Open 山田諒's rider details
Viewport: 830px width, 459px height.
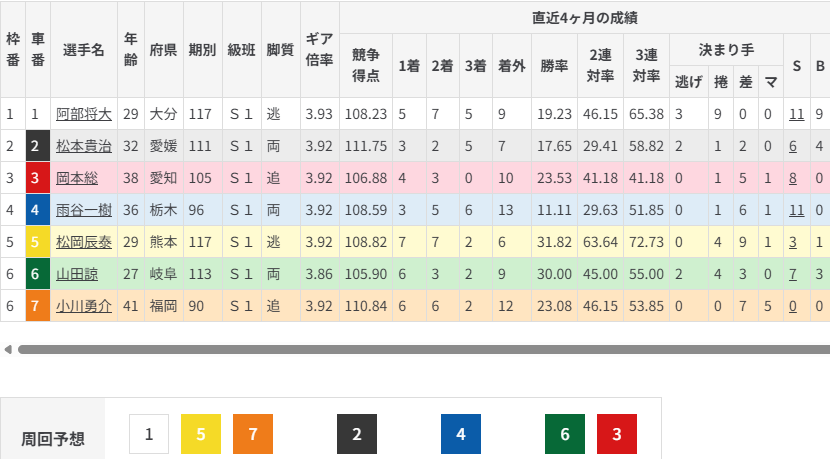point(76,274)
